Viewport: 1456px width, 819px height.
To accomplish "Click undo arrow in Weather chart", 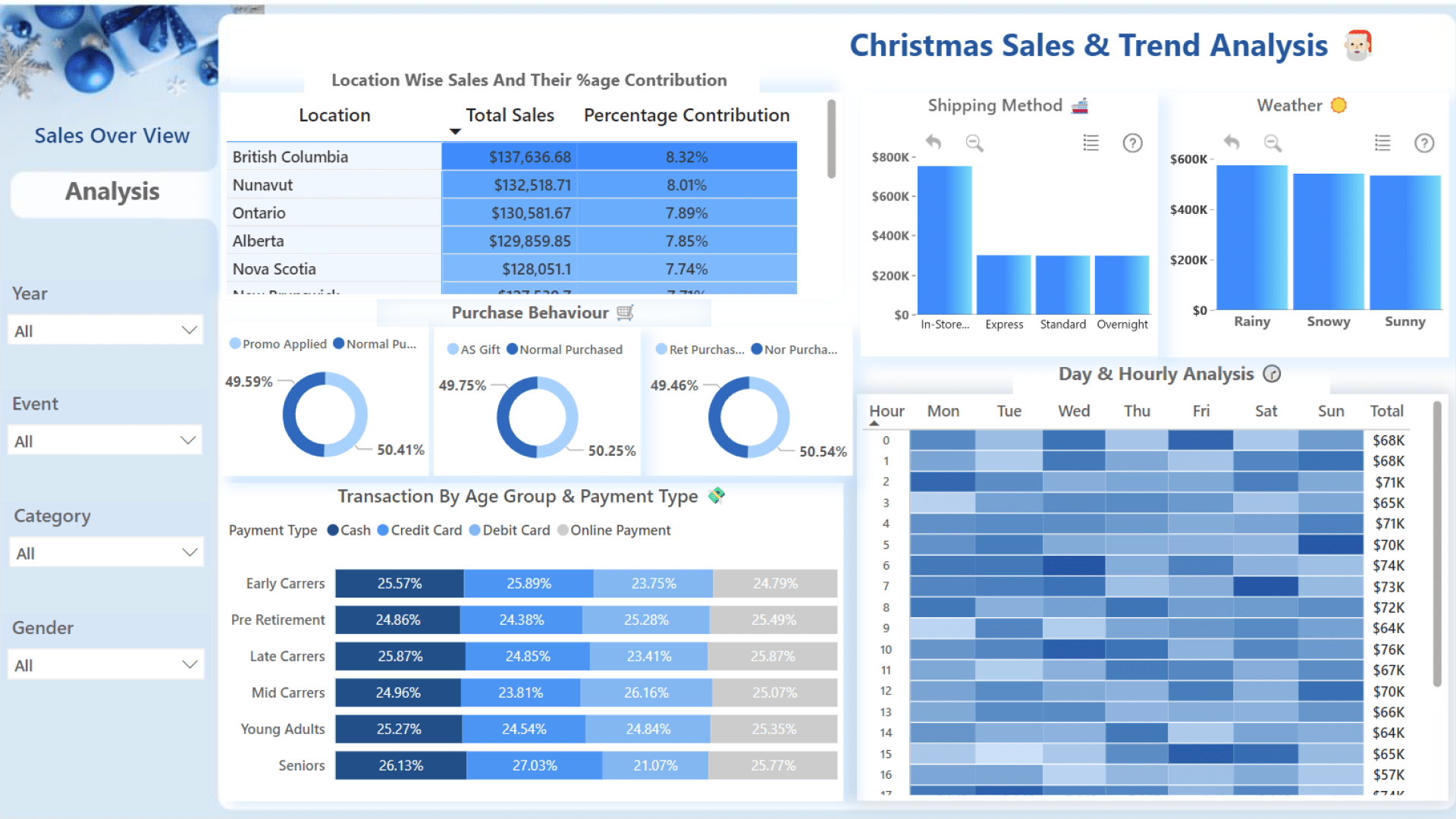I will point(1232,143).
